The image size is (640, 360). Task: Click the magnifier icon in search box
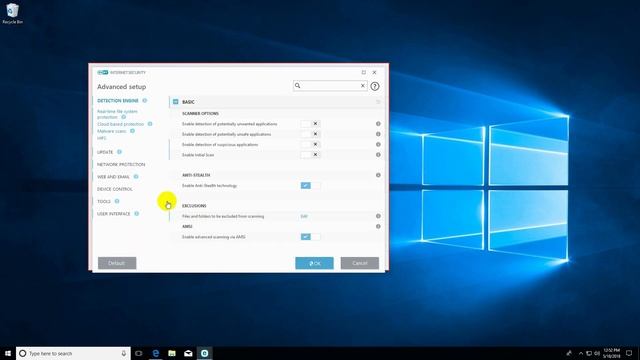click(x=298, y=86)
